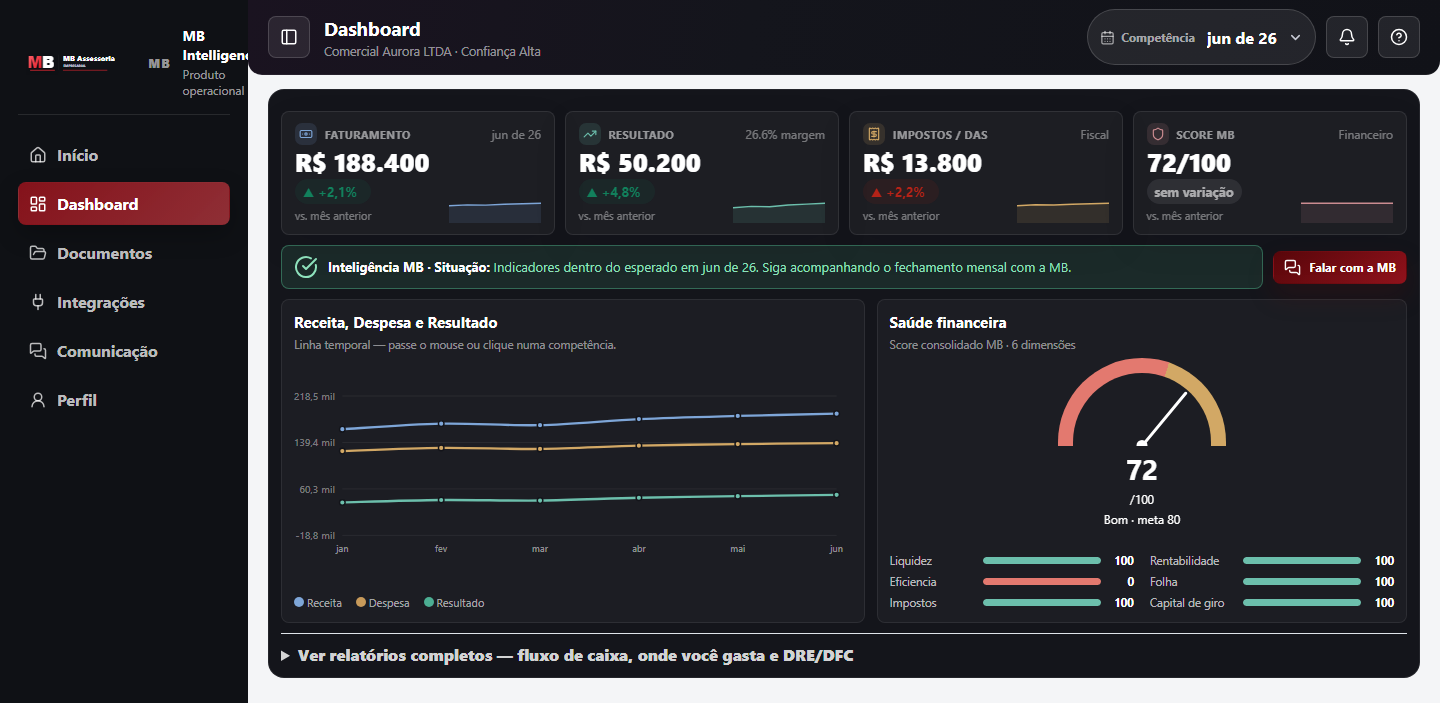The image size is (1440, 703).
Task: Click the Folha progress bar
Action: (x=1302, y=582)
